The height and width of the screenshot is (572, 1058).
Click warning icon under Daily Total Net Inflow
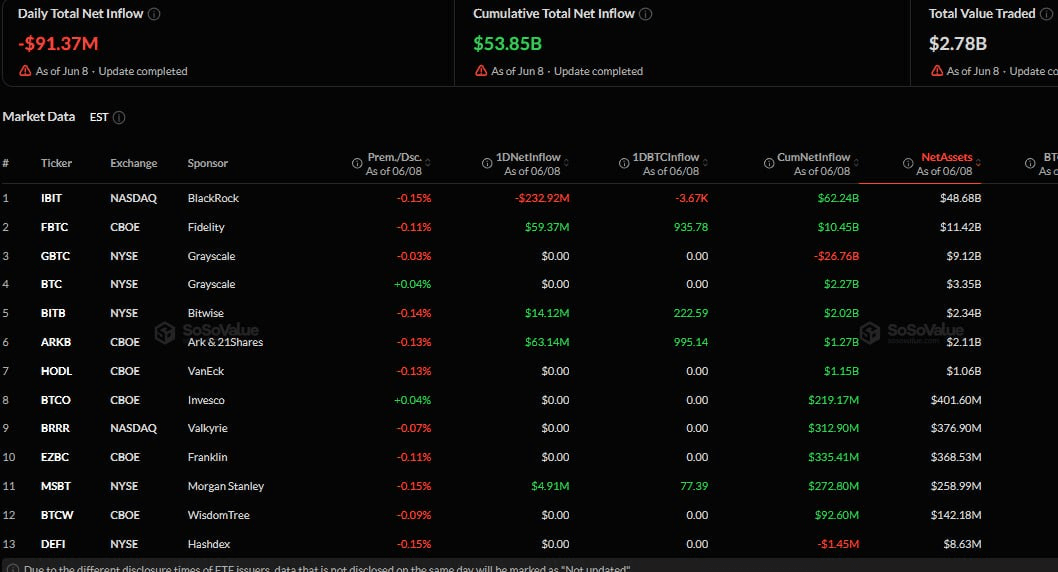pos(25,71)
